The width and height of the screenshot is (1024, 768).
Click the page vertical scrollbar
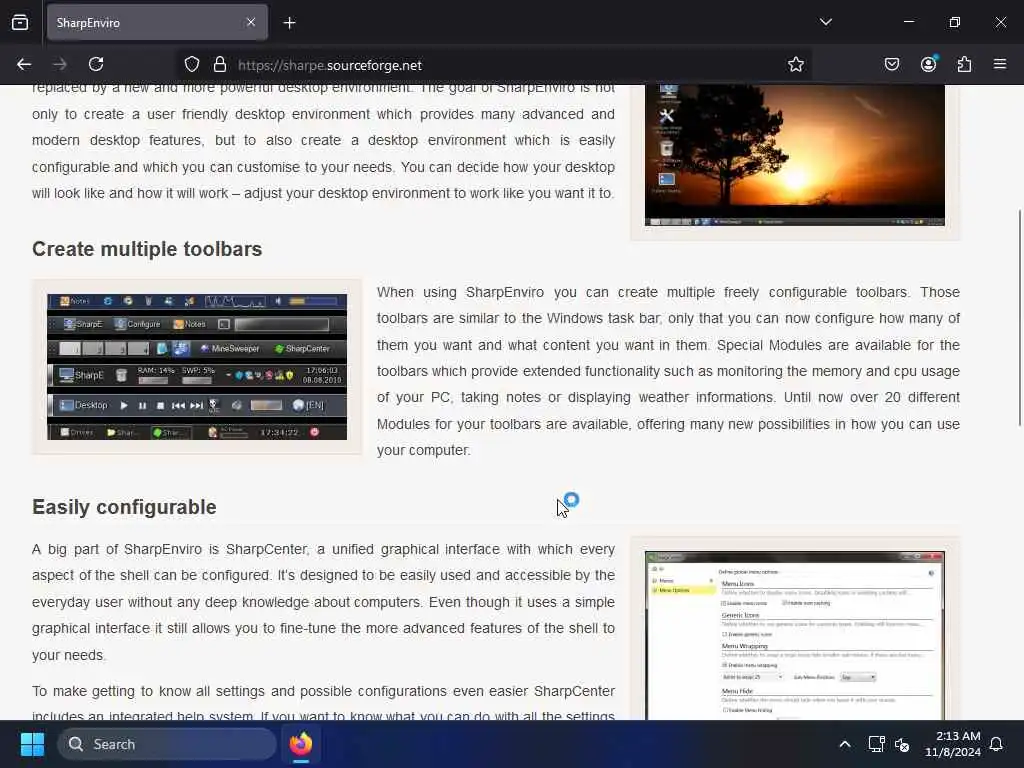click(1019, 318)
